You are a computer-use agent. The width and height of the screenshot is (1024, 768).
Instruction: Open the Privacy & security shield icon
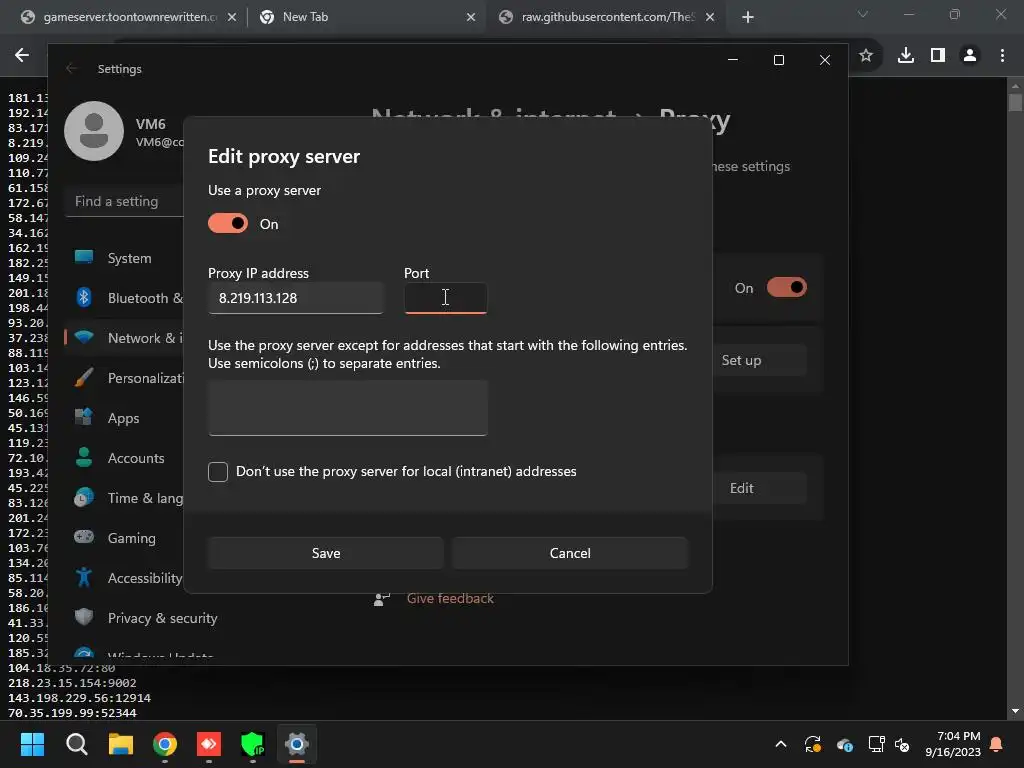coord(84,617)
